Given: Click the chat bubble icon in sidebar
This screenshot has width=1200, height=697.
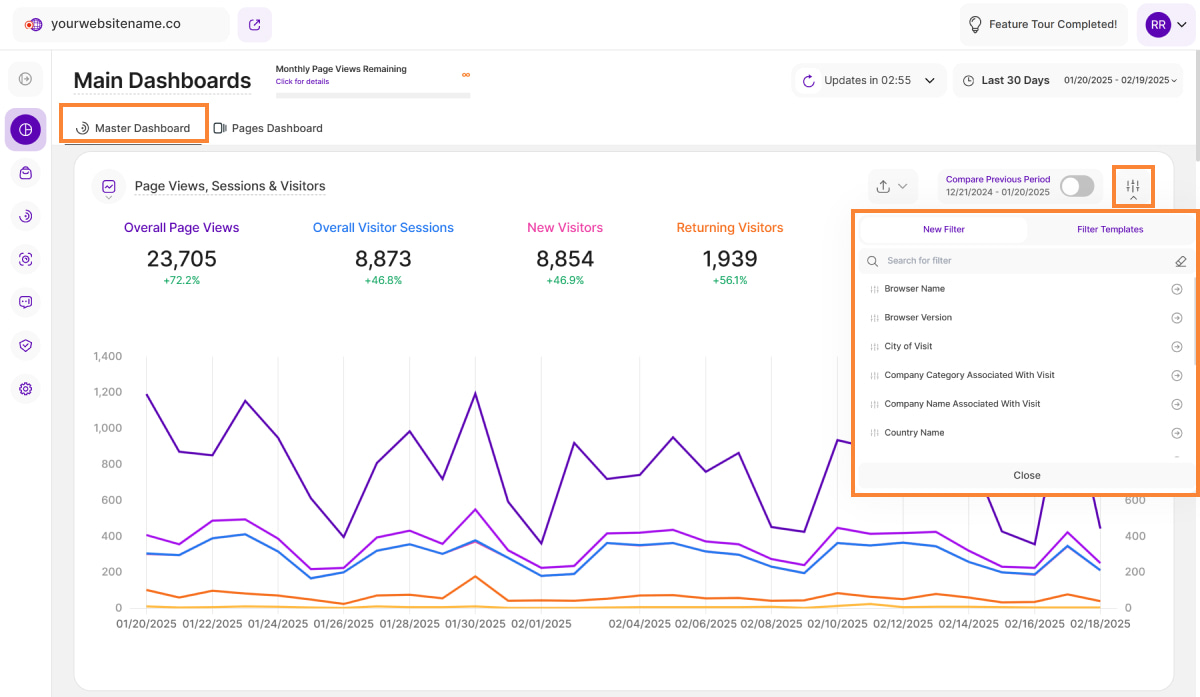Looking at the screenshot, I should click(x=26, y=302).
